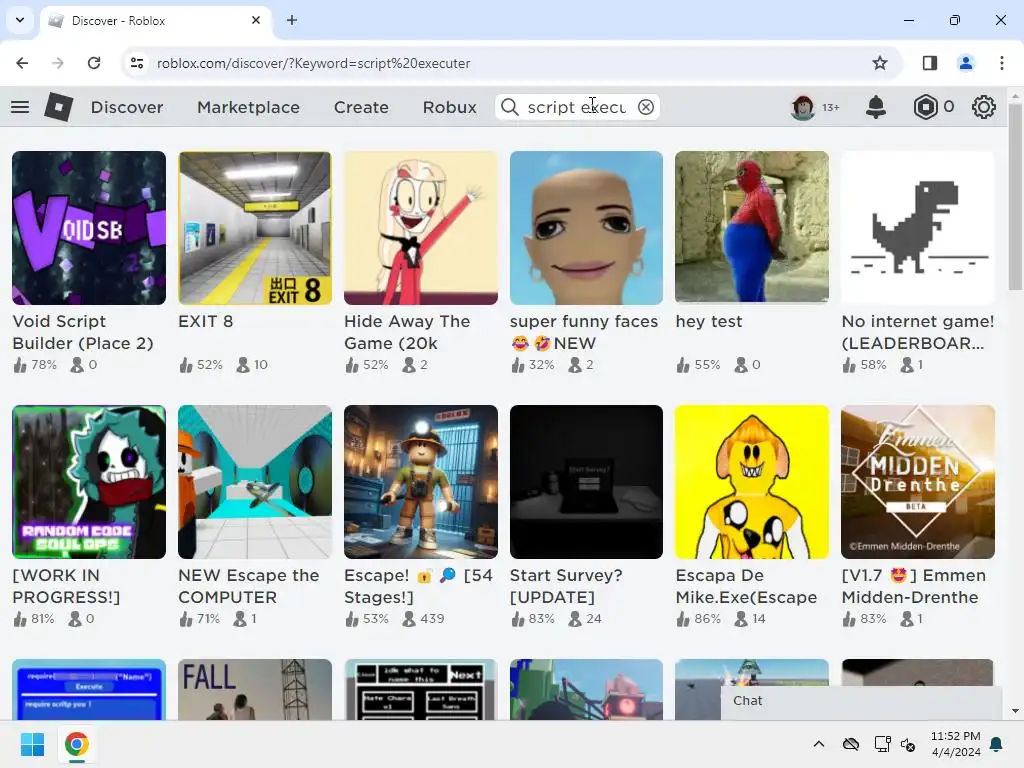The height and width of the screenshot is (768, 1024).
Task: Click the Chrome icon in the taskbar
Action: 76,744
